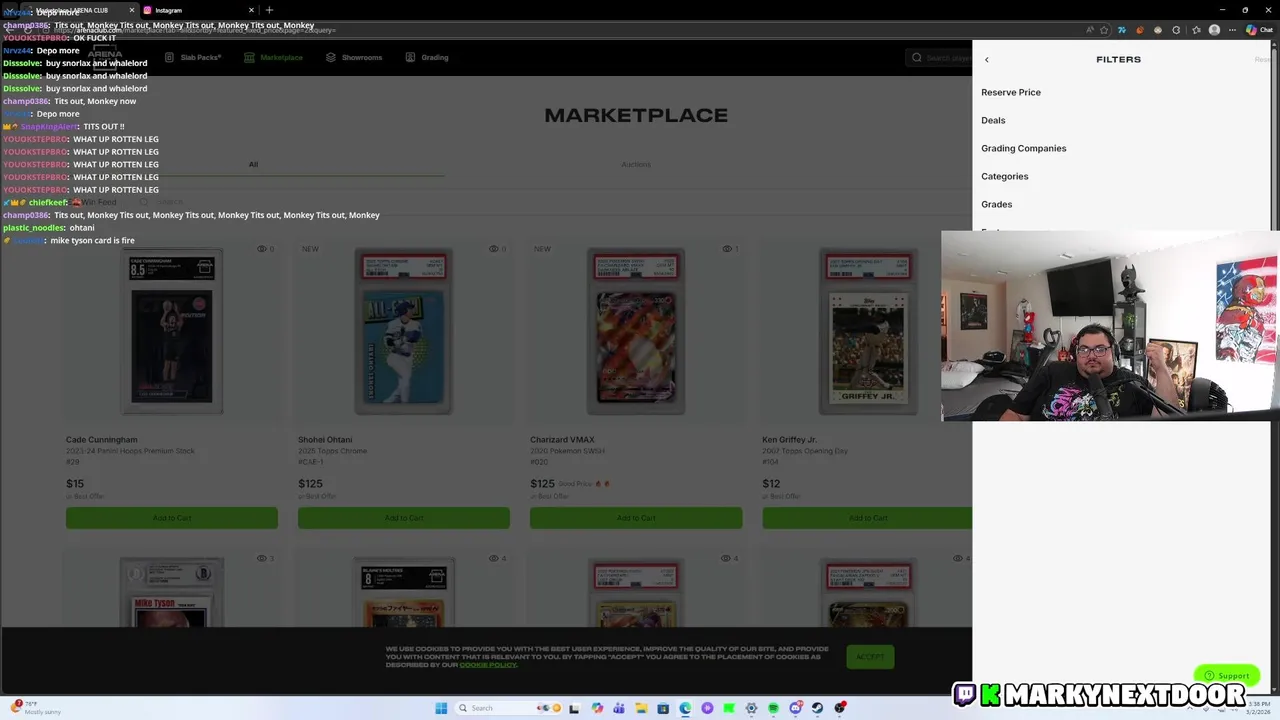This screenshot has width=1280, height=720.
Task: Open the Support chat button
Action: (1227, 675)
